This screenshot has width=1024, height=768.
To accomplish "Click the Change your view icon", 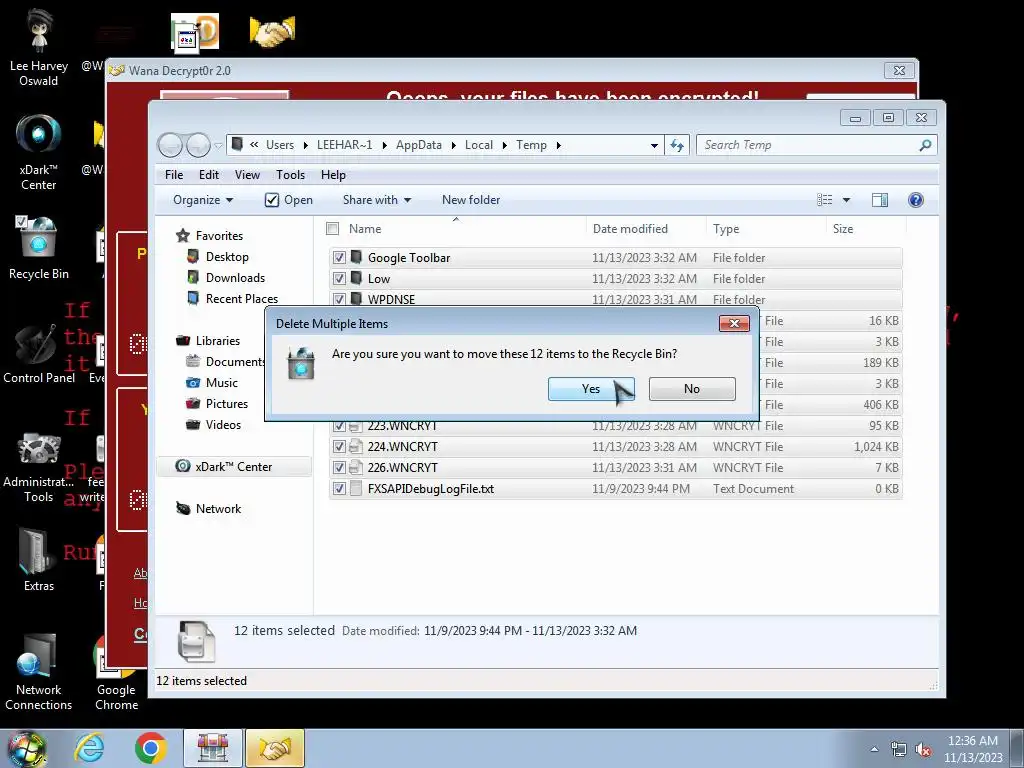I will (x=825, y=200).
